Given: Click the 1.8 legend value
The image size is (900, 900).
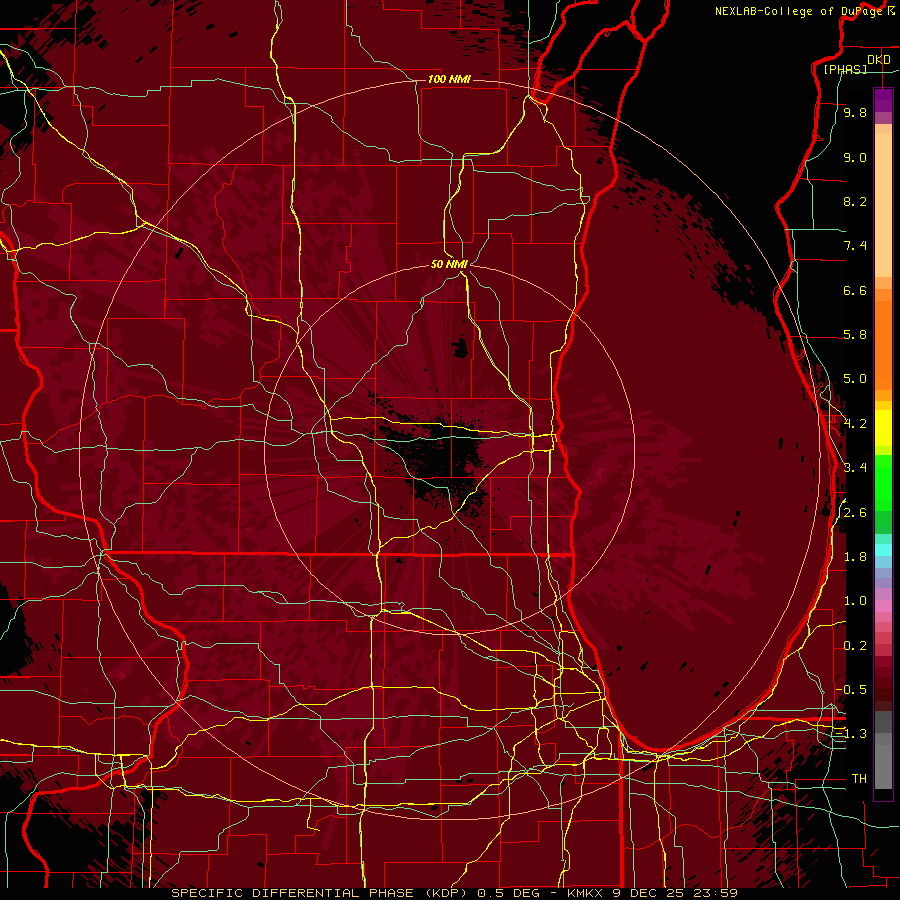Looking at the screenshot, I should 855,557.
